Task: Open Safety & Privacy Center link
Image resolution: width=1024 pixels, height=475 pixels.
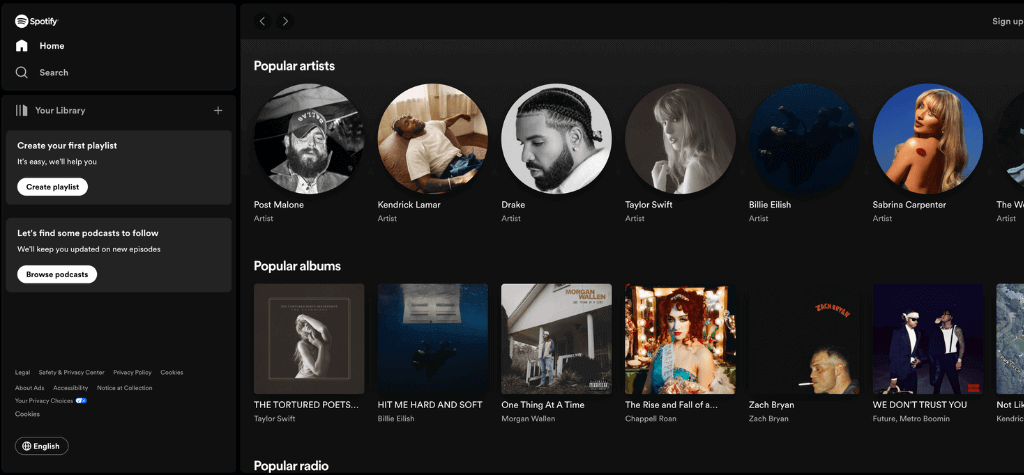Action: pos(71,372)
